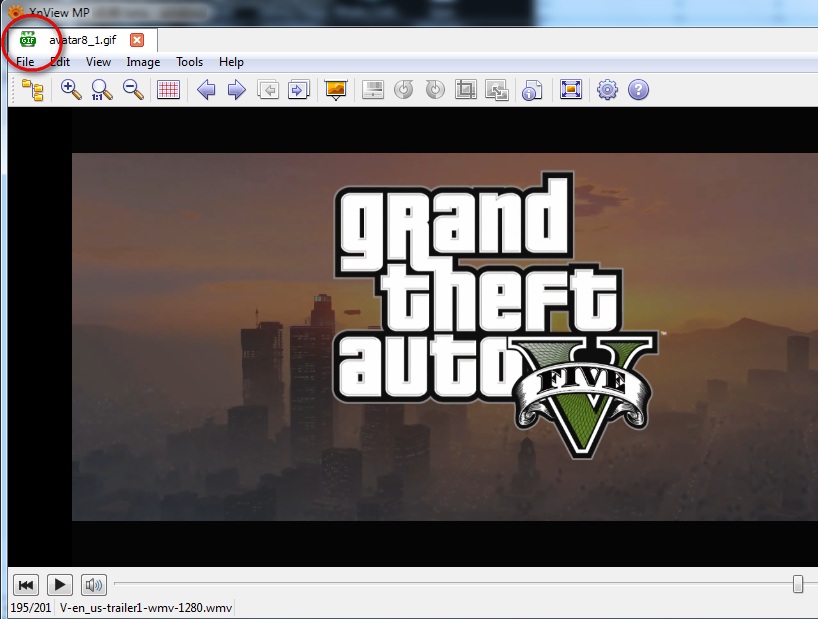Screen dimensions: 818x619
Task: Open the Help menu
Action: click(x=231, y=62)
